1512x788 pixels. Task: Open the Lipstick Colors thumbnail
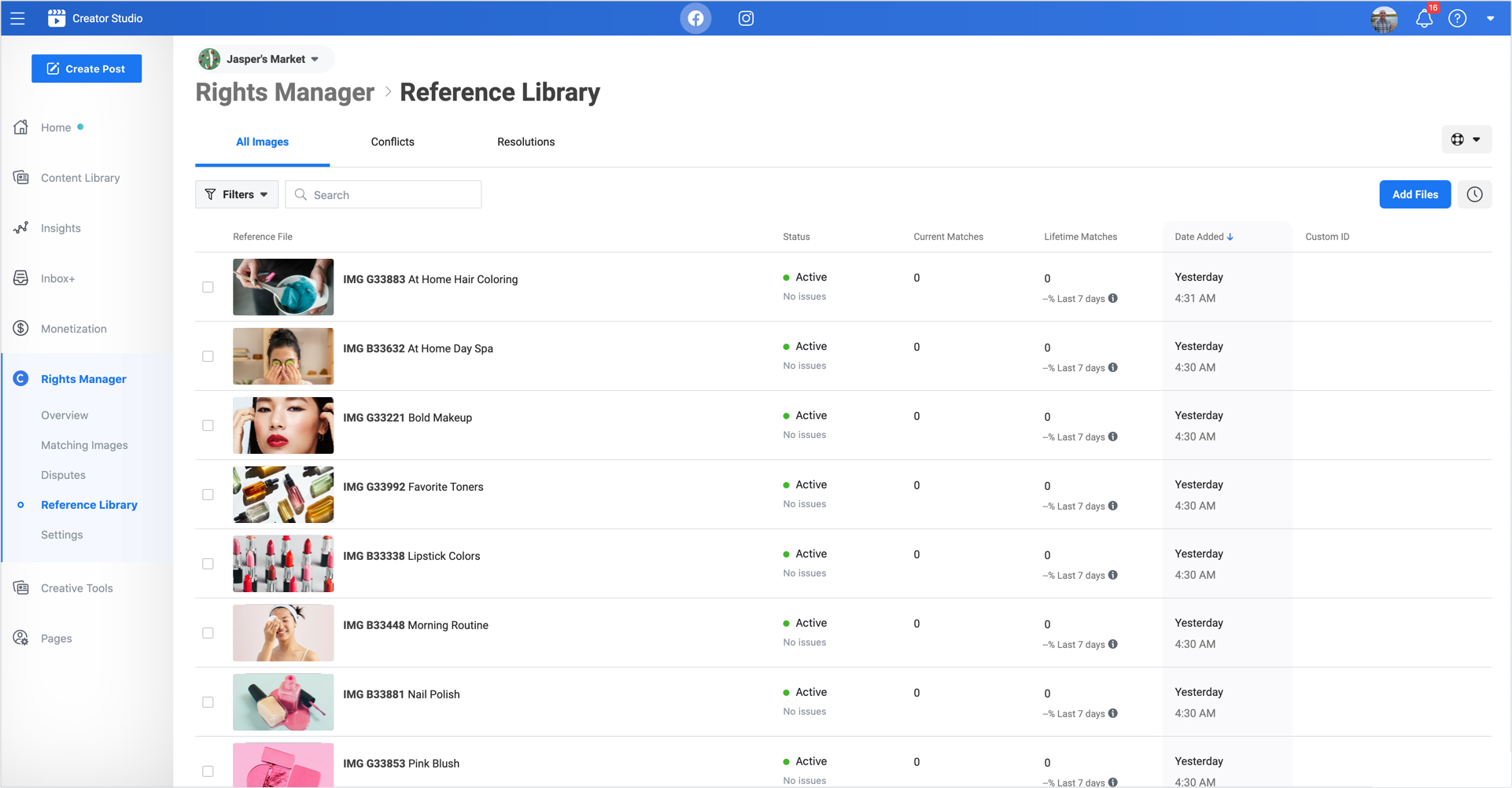(283, 564)
